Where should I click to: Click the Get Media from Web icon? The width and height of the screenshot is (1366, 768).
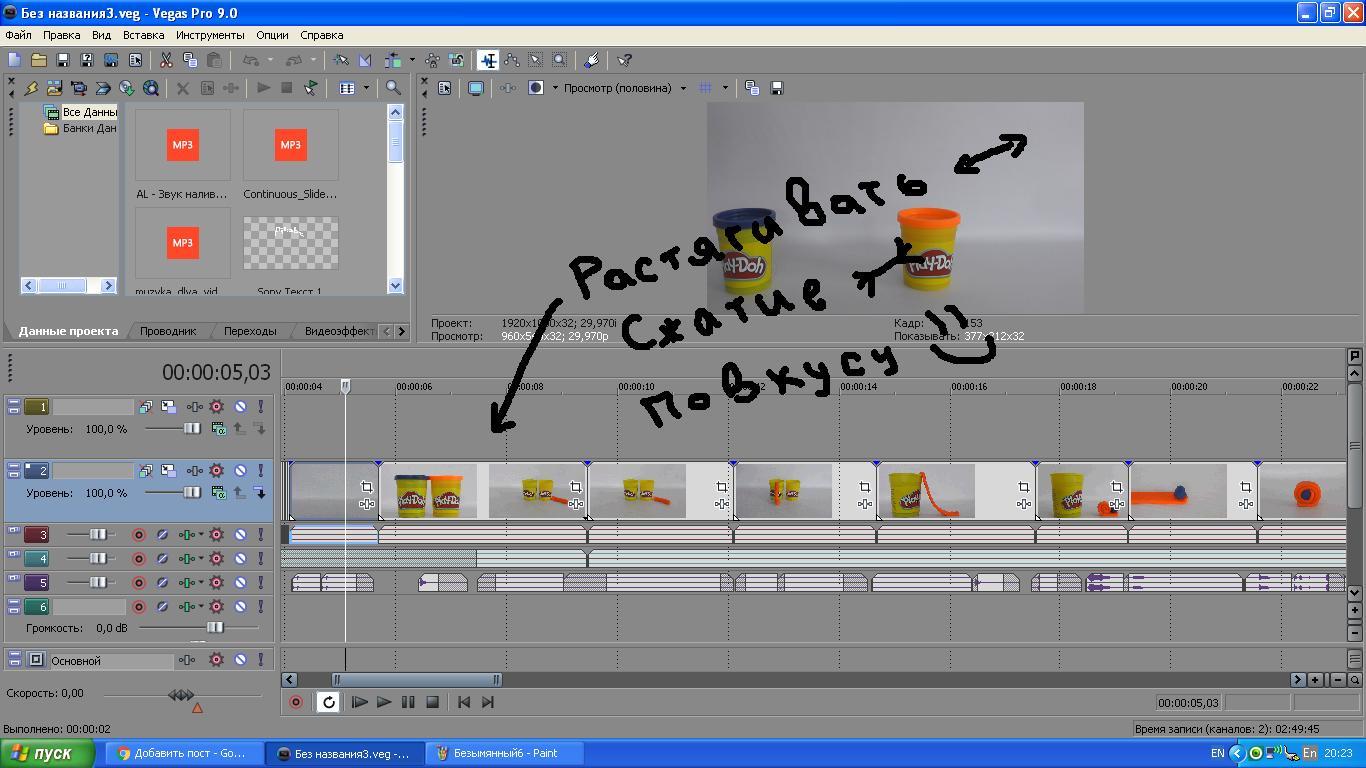click(x=151, y=88)
